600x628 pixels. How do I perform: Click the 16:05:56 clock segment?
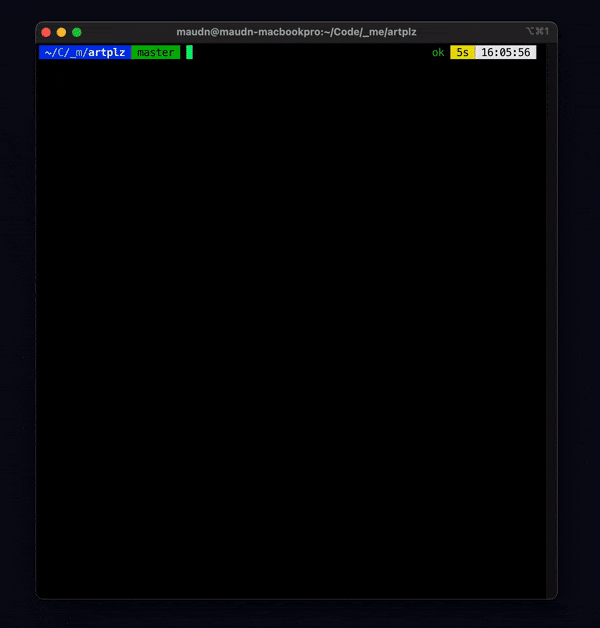(x=505, y=52)
